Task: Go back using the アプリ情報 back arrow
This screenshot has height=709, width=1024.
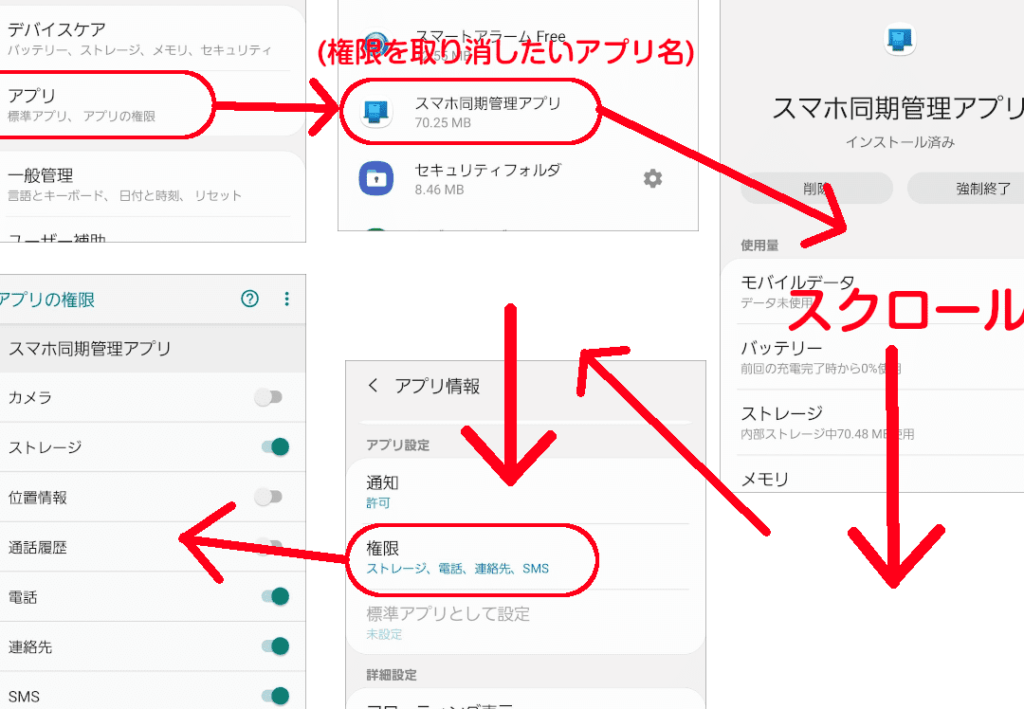Action: point(373,386)
